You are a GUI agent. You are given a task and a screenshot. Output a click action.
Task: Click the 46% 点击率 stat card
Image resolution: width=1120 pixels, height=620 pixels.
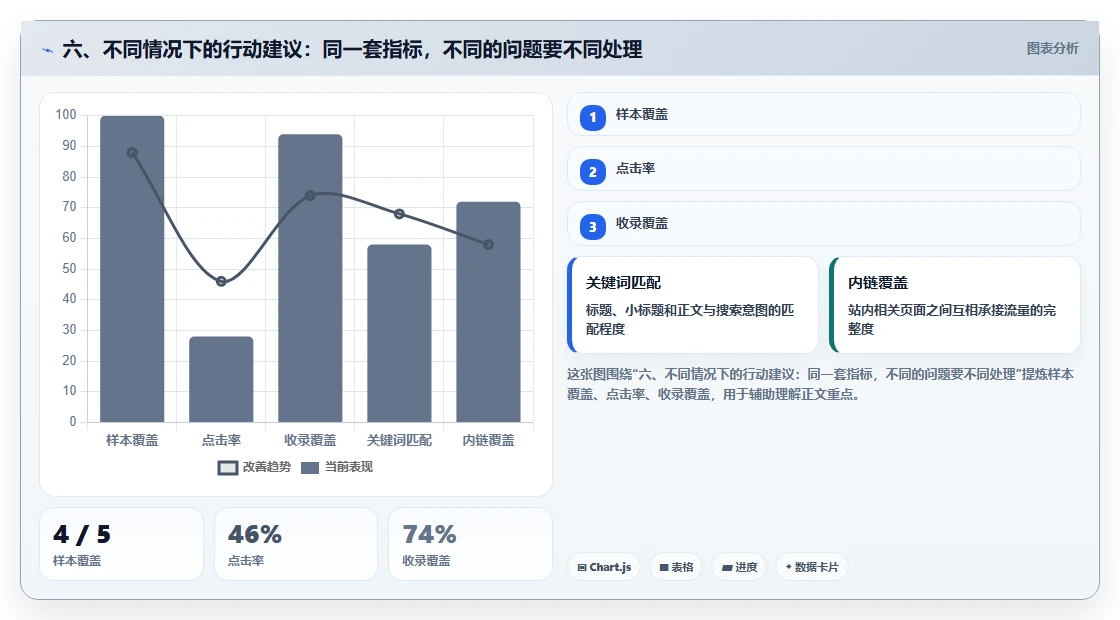296,544
